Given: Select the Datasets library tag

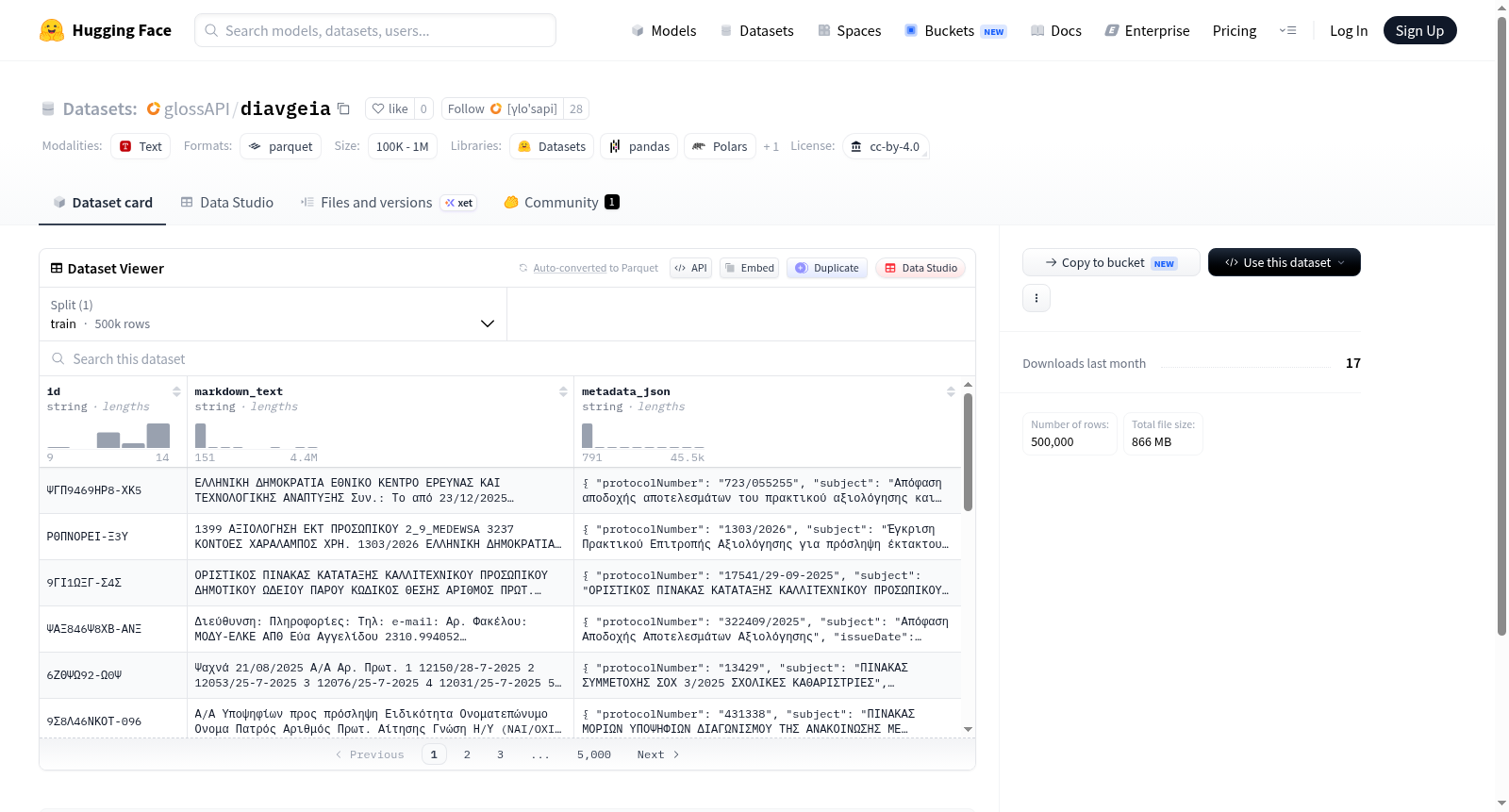Looking at the screenshot, I should point(552,146).
